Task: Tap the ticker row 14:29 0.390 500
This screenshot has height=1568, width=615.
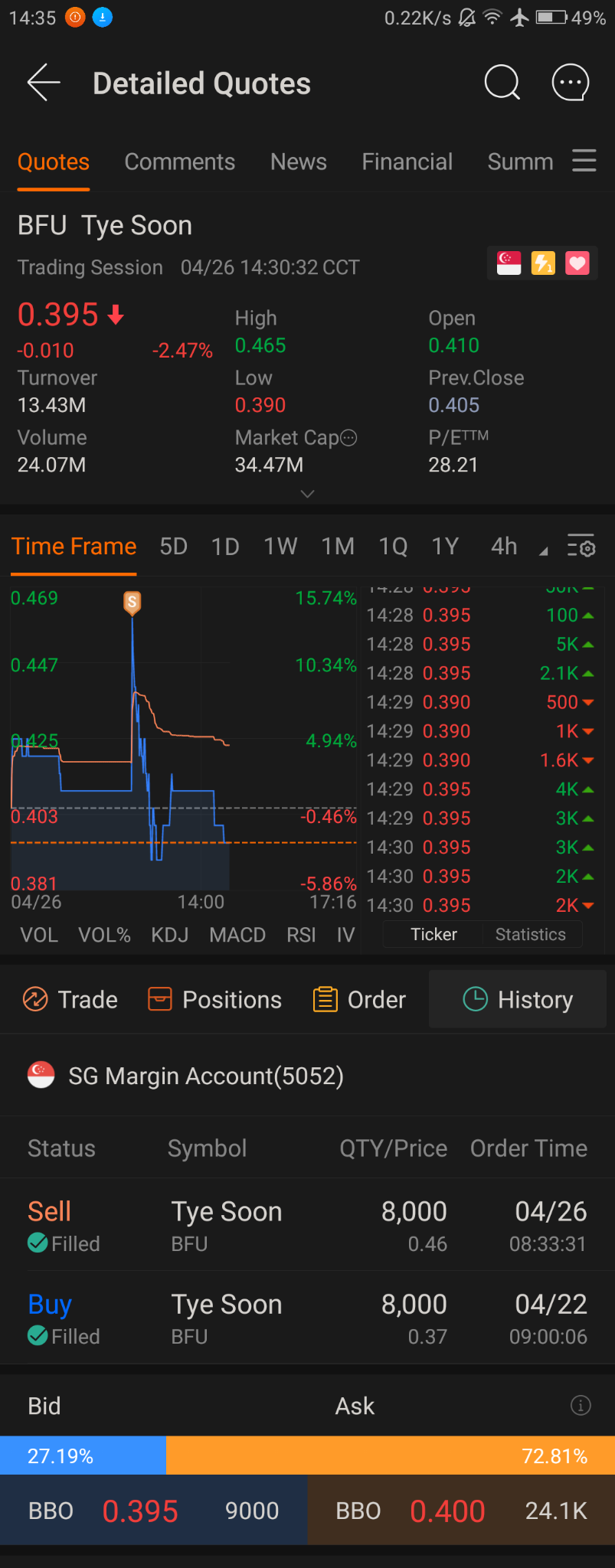Action: 480,702
